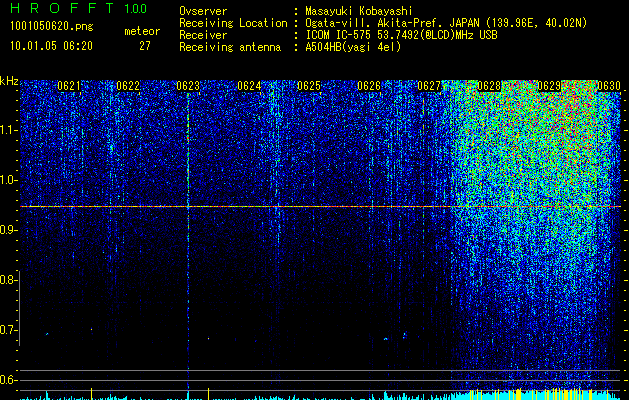Click the 0623 time marker
Screen dimensions: 629x400
pyautogui.click(x=188, y=86)
